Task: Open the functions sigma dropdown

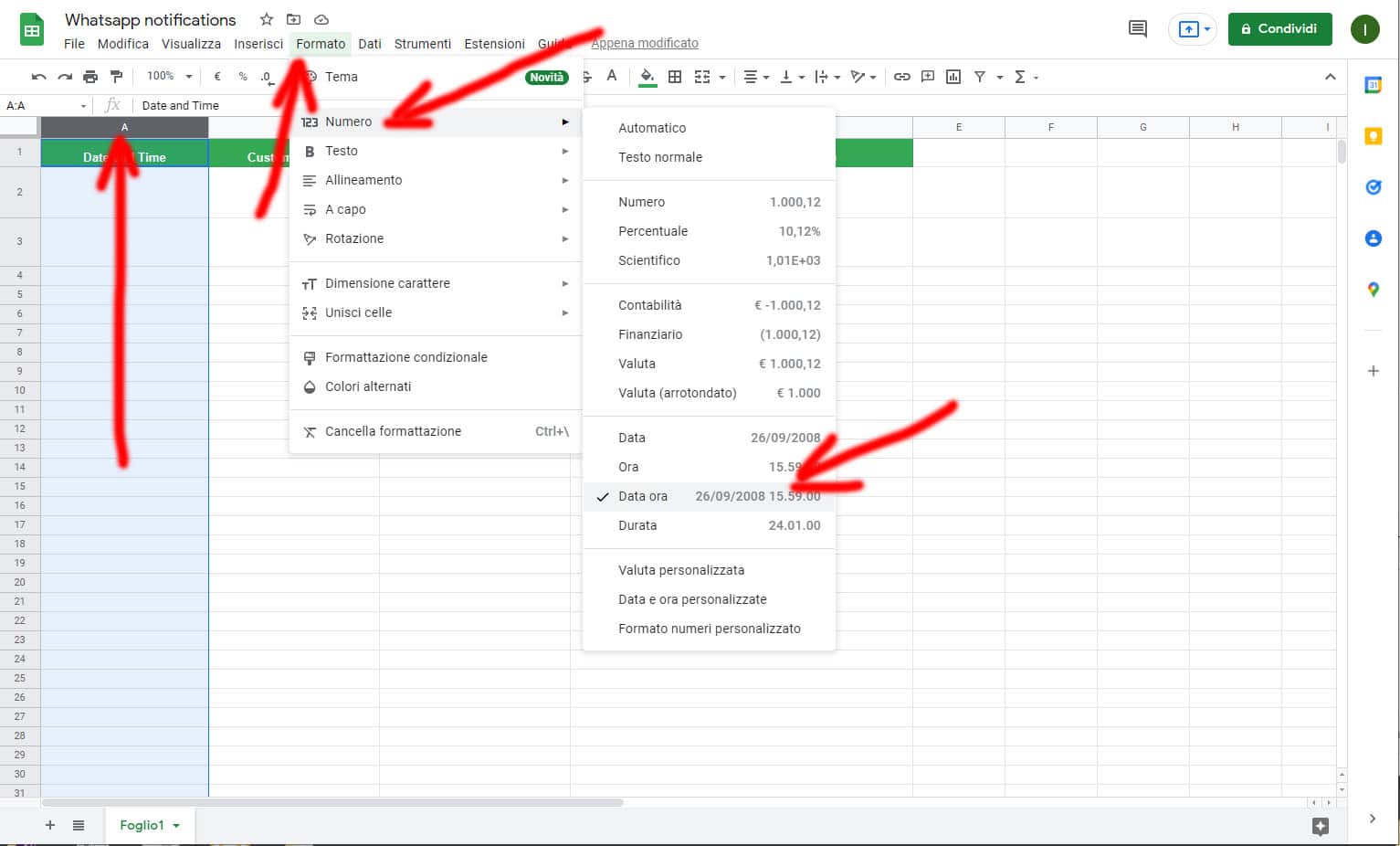Action: tap(1026, 77)
